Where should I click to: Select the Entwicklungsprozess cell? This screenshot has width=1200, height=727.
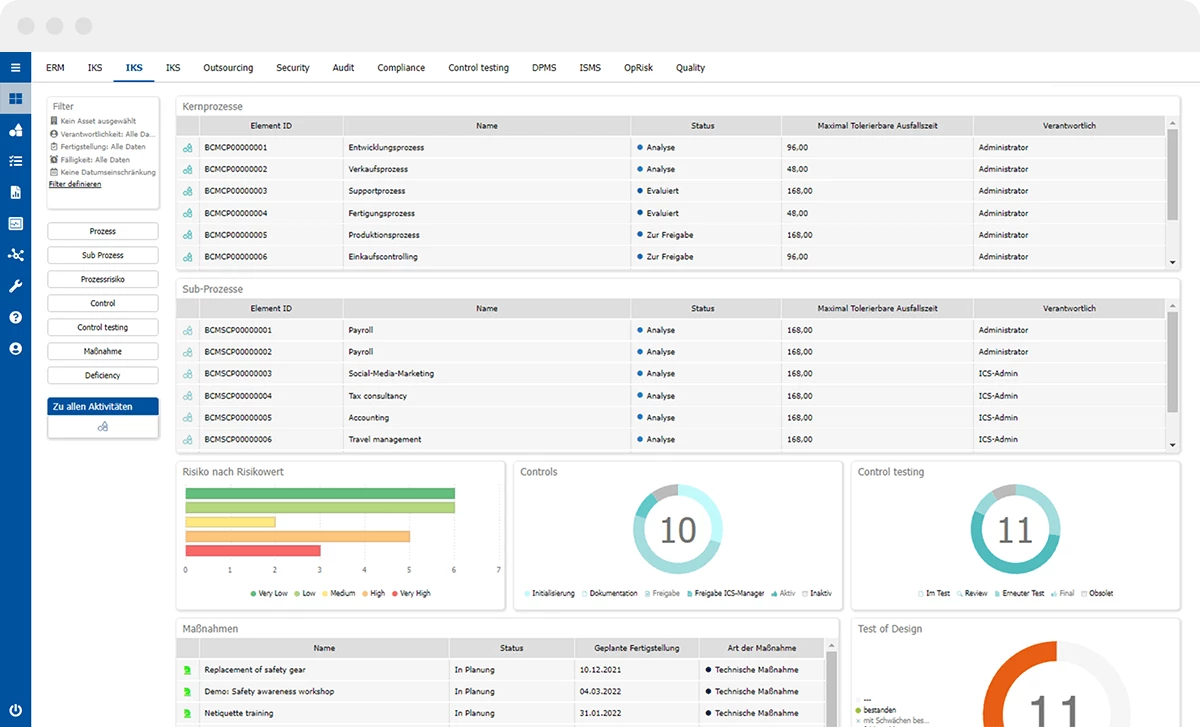pos(487,148)
